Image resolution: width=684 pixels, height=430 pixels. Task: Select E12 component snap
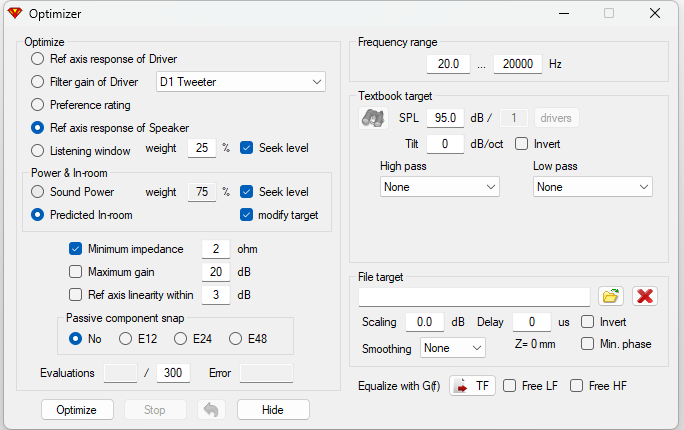(126, 339)
